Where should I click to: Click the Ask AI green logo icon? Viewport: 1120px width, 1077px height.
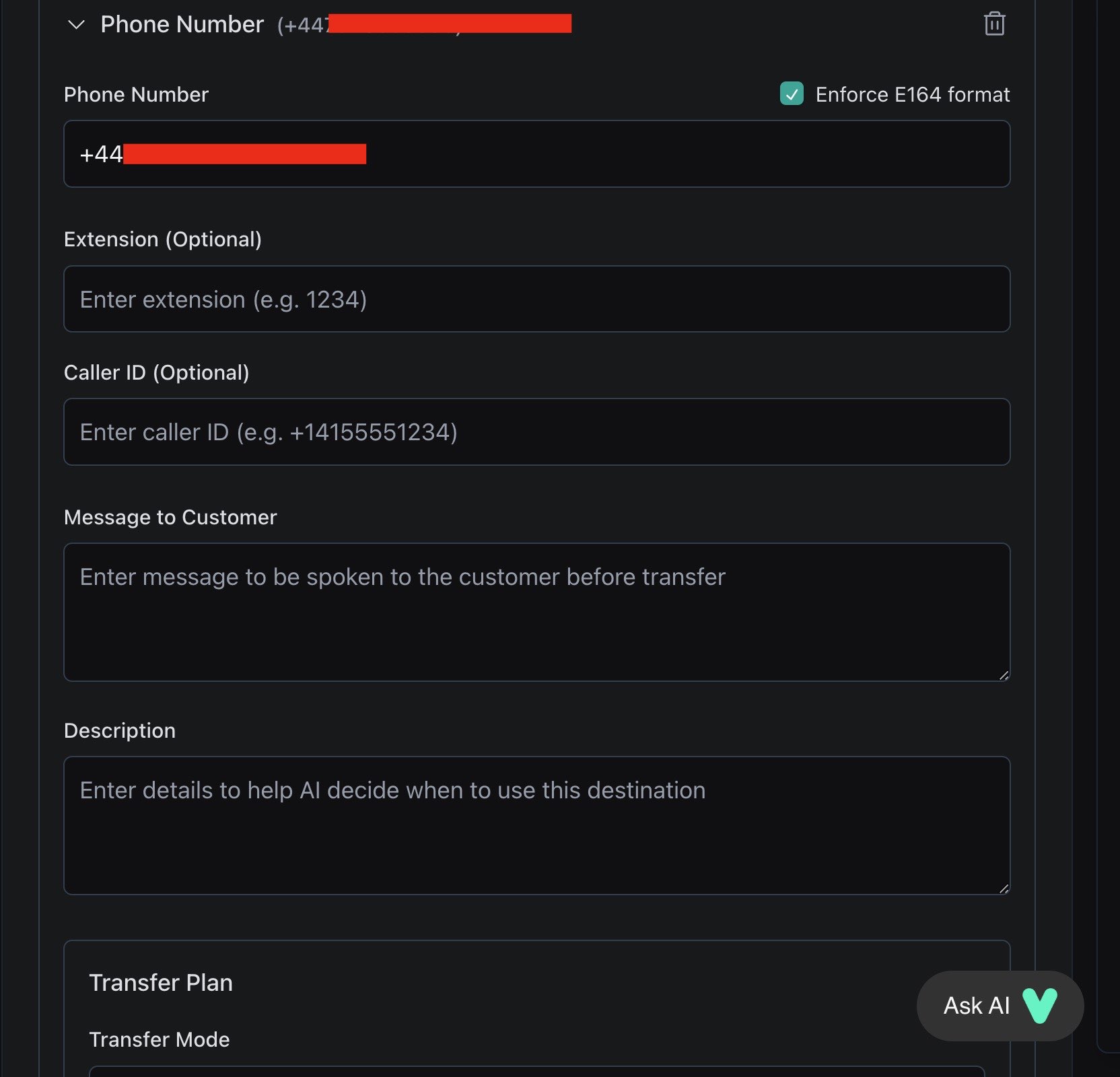click(x=1040, y=1006)
